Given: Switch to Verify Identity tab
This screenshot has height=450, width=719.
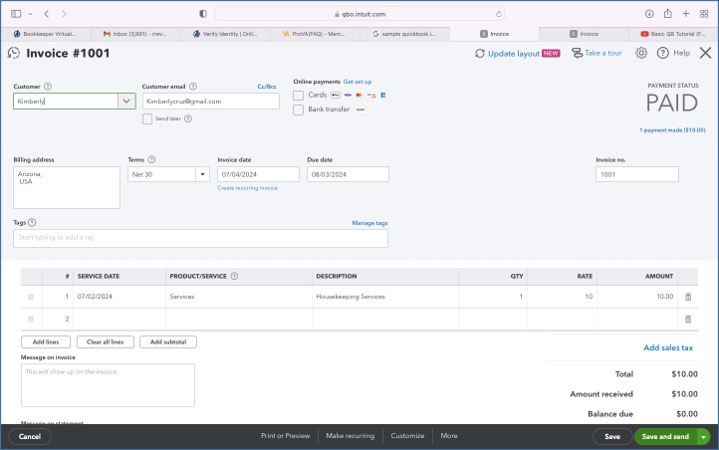Looking at the screenshot, I should coord(225,34).
